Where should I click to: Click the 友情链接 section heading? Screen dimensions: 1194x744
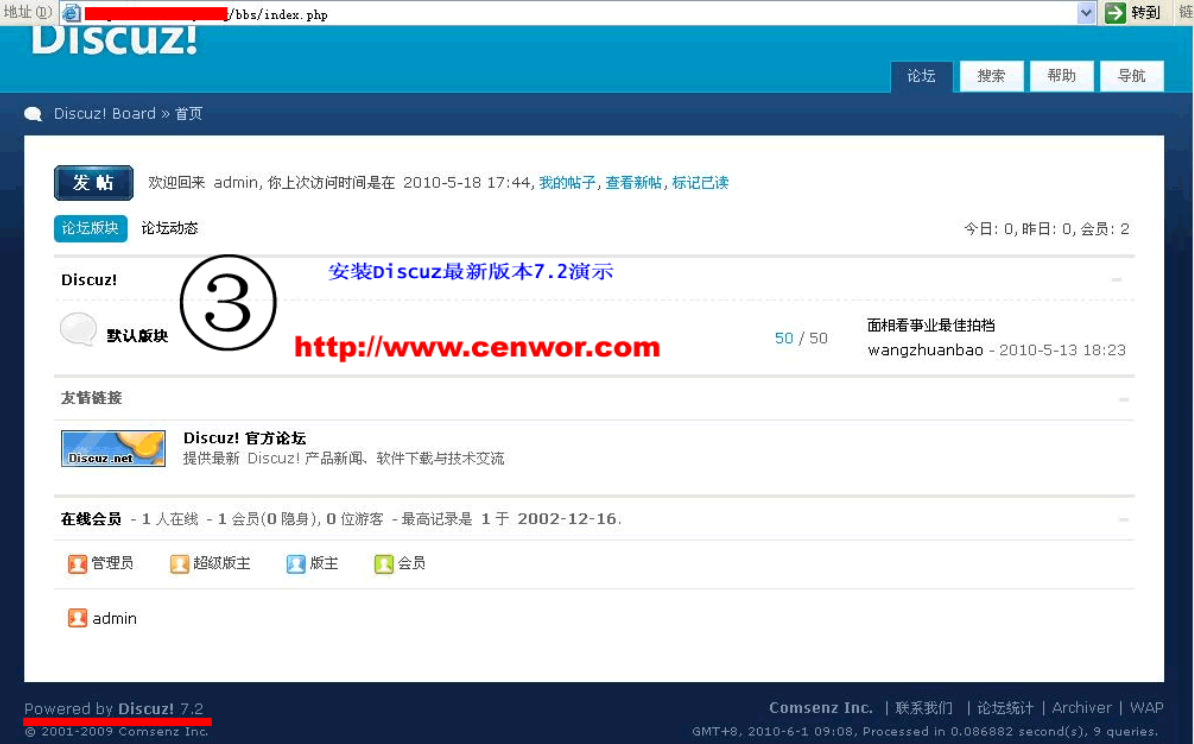click(x=91, y=398)
